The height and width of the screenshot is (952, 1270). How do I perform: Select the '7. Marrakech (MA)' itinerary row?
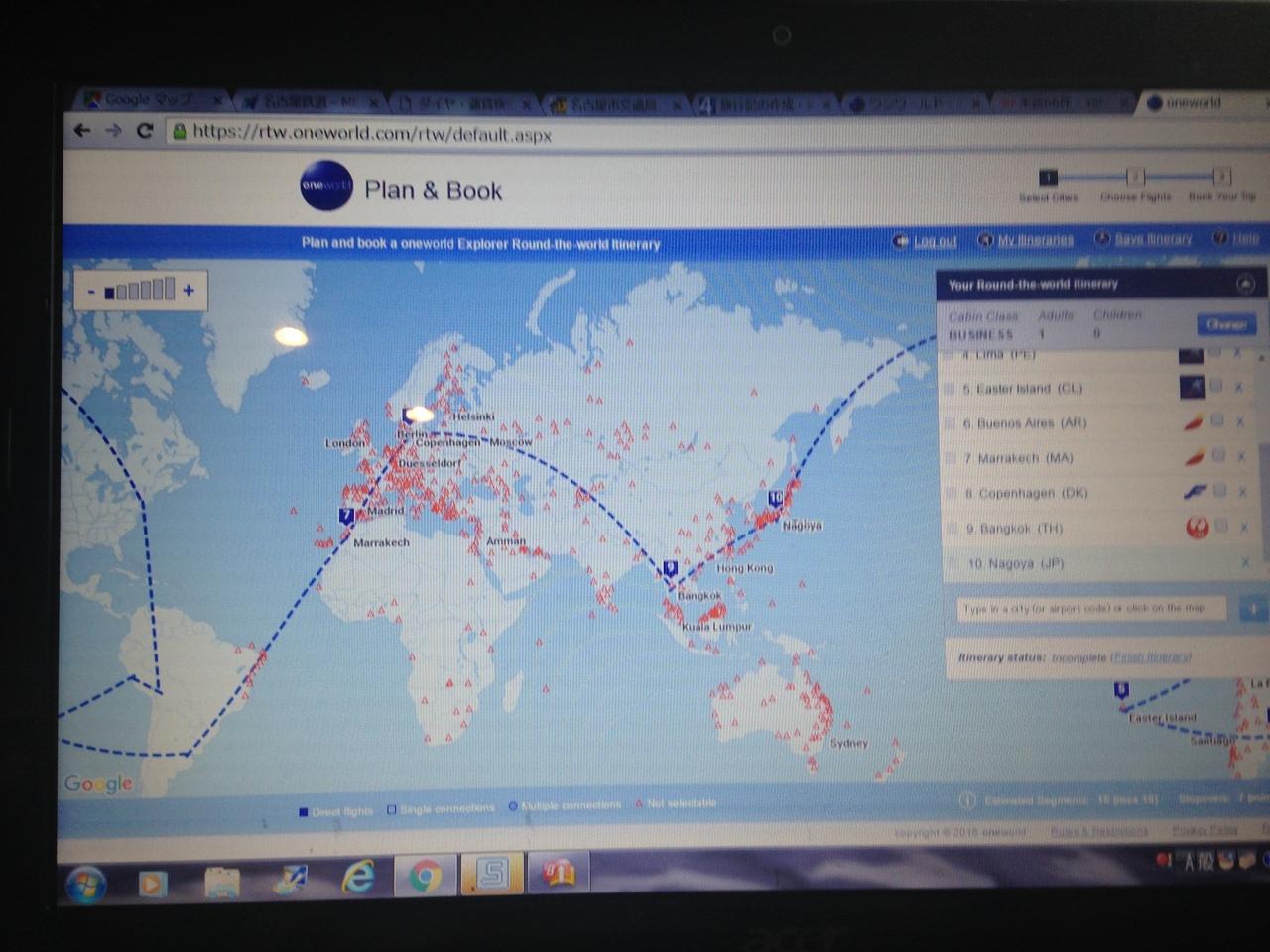[1097, 457]
